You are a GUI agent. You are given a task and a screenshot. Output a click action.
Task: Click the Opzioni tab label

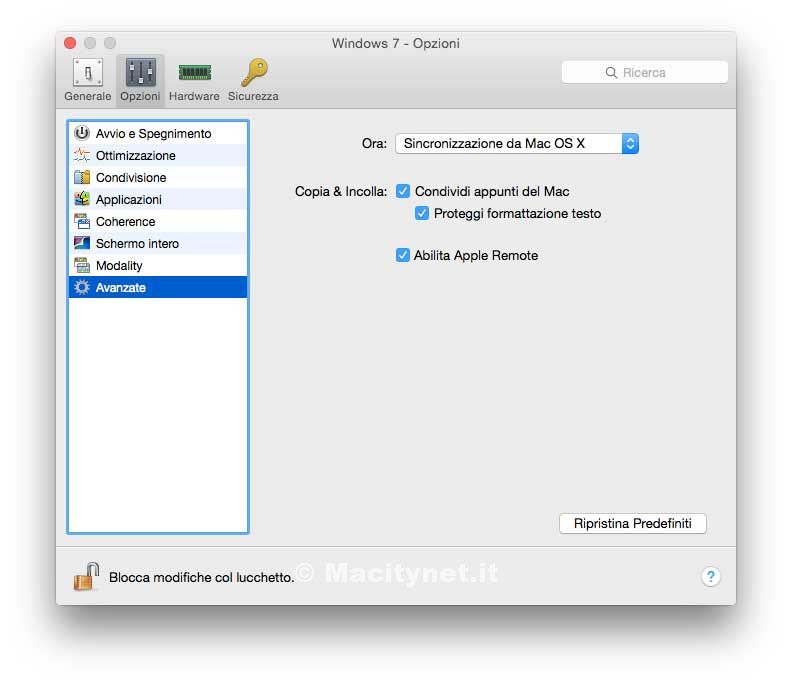coord(140,96)
